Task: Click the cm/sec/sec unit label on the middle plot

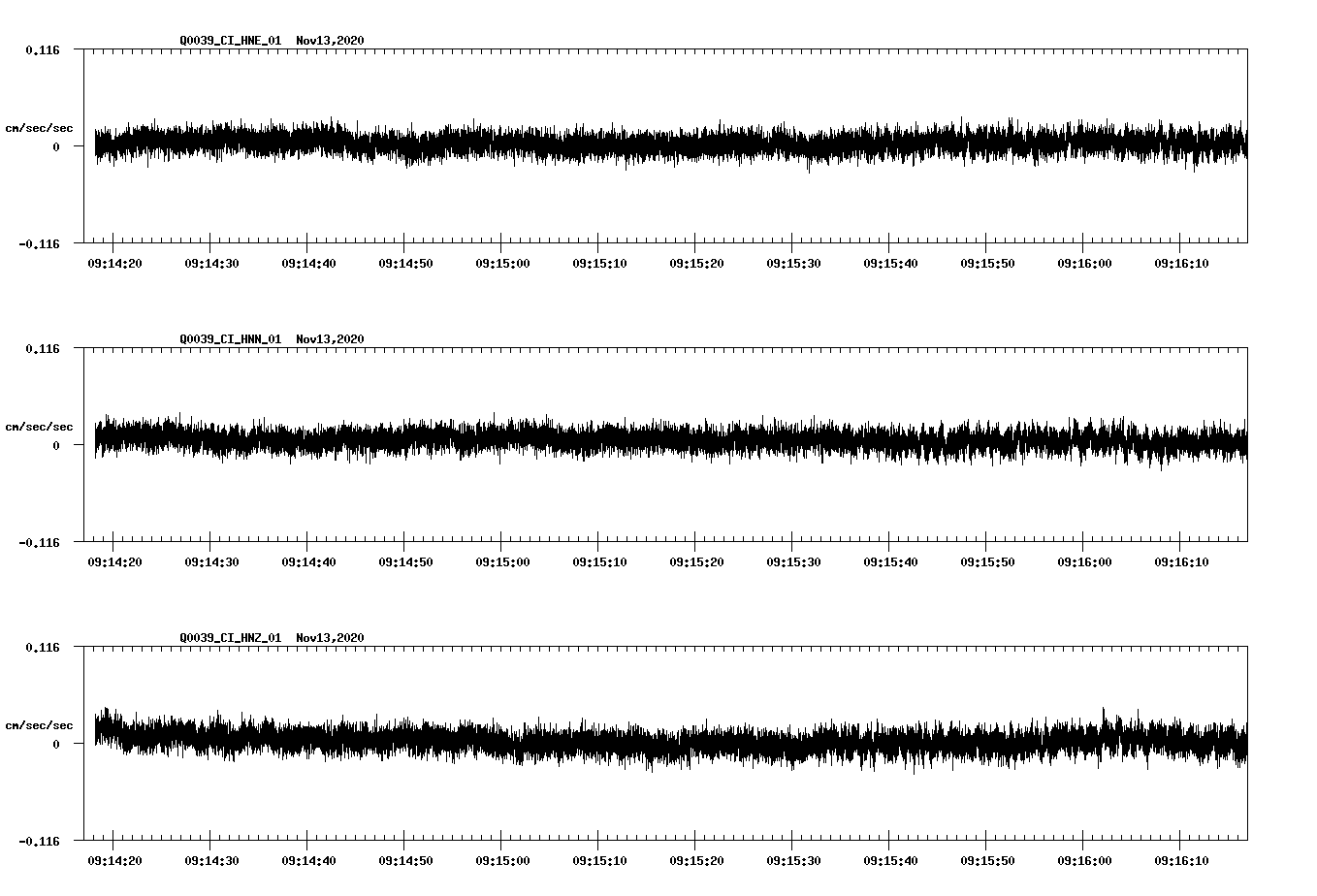Action: 40,427
